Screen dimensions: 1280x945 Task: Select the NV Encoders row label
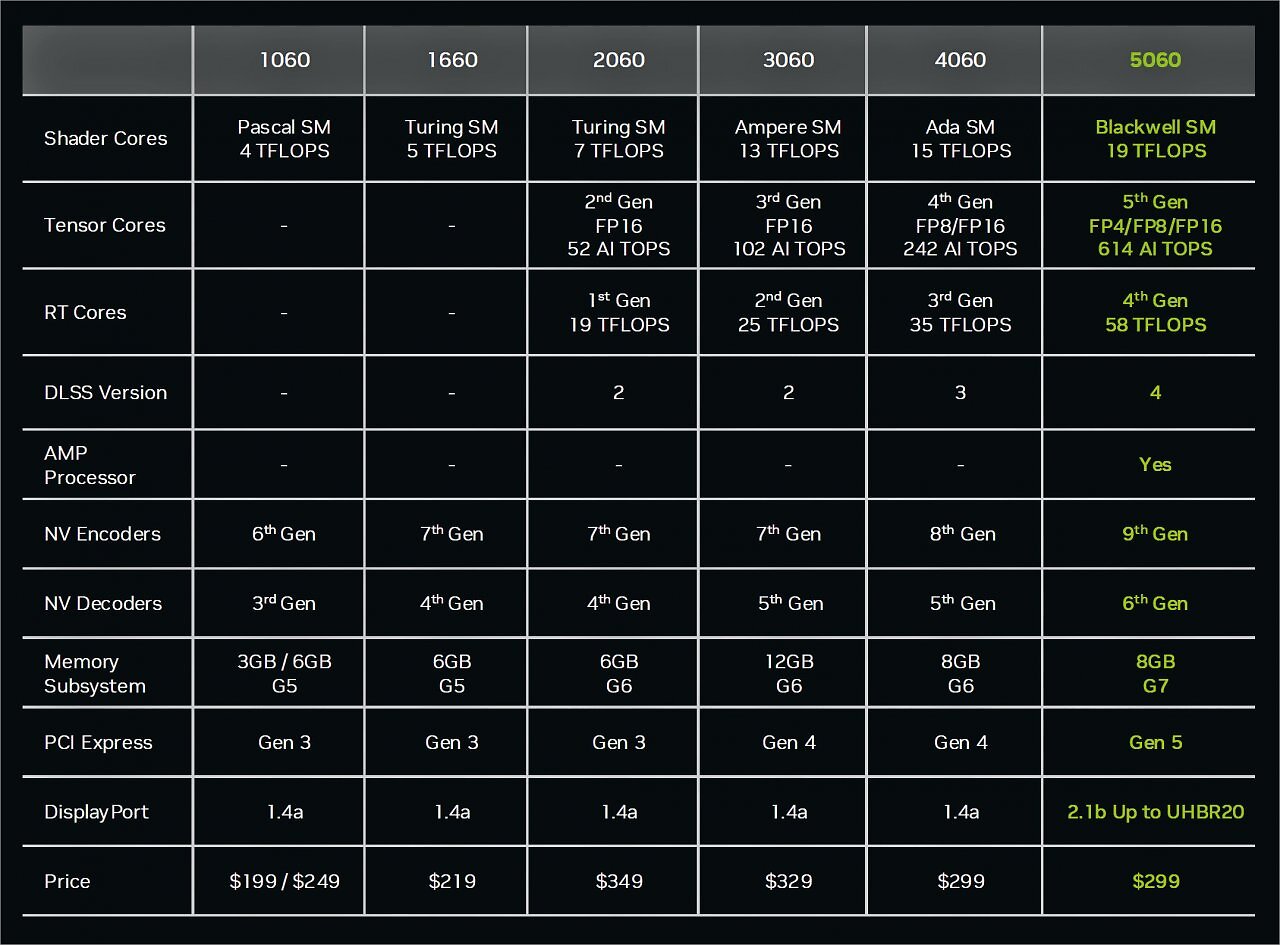tap(103, 534)
